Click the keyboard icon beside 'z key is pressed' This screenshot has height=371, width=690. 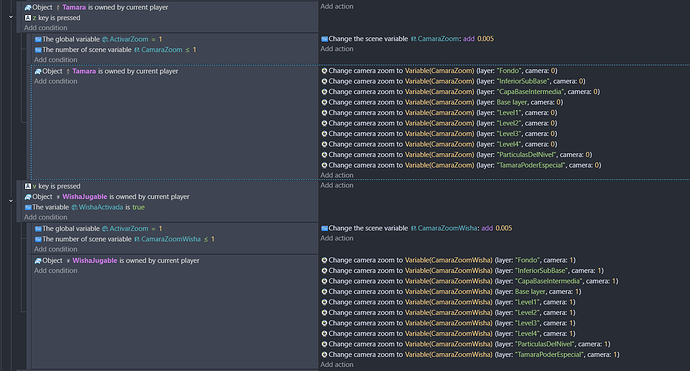coord(28,18)
